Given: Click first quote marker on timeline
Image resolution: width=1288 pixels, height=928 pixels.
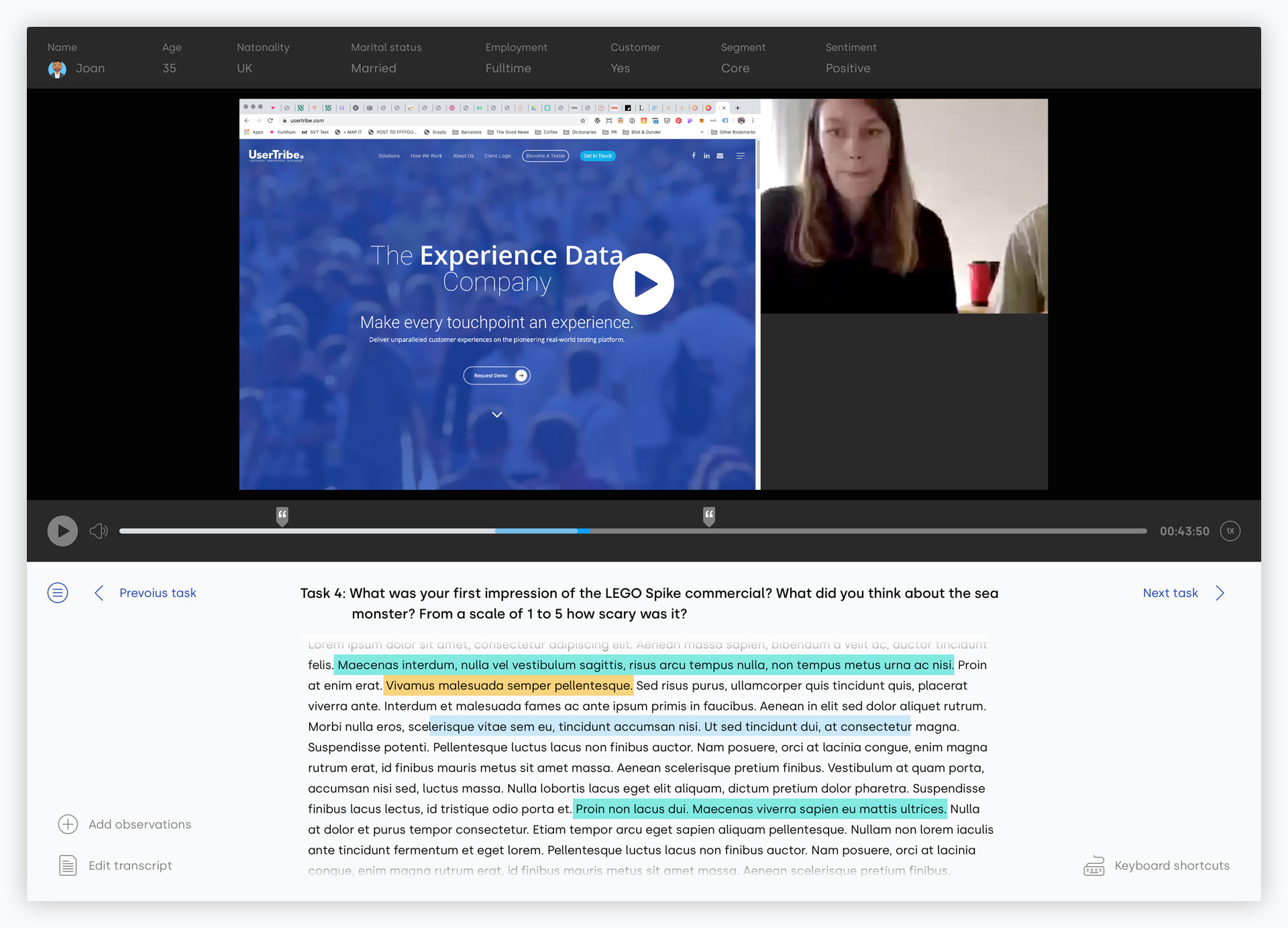Looking at the screenshot, I should tap(282, 515).
